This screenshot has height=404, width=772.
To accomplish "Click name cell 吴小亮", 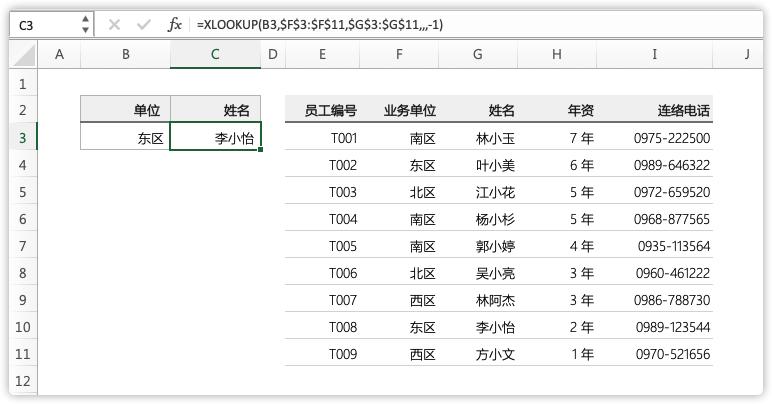I will pyautogui.click(x=478, y=273).
